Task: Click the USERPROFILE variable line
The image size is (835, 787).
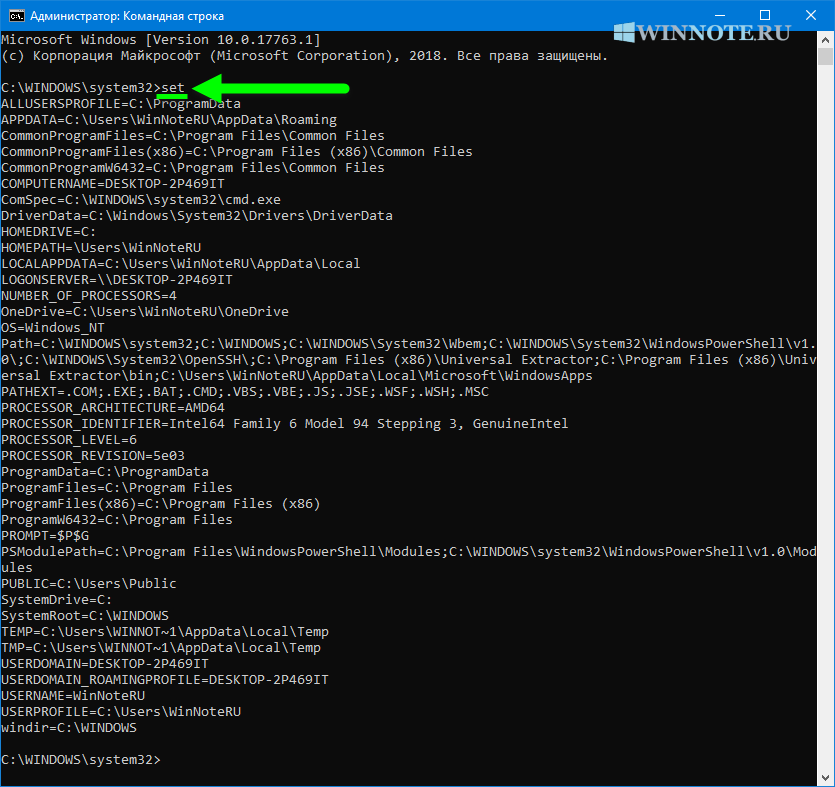Action: [121, 711]
